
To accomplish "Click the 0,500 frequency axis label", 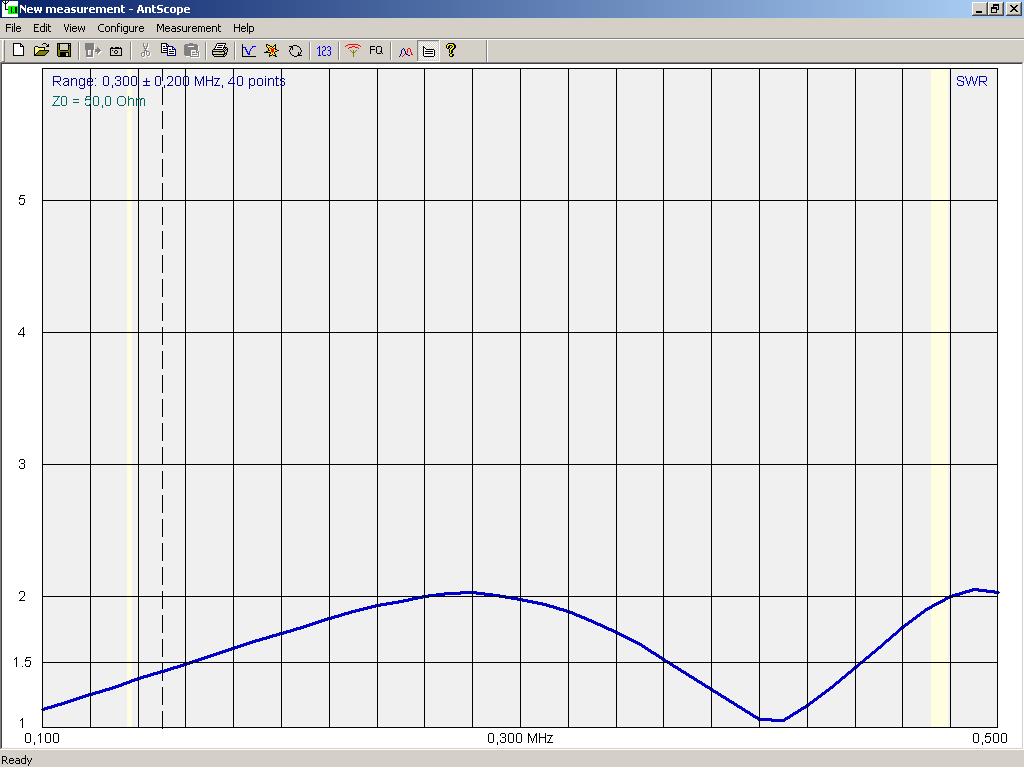I will 989,739.
